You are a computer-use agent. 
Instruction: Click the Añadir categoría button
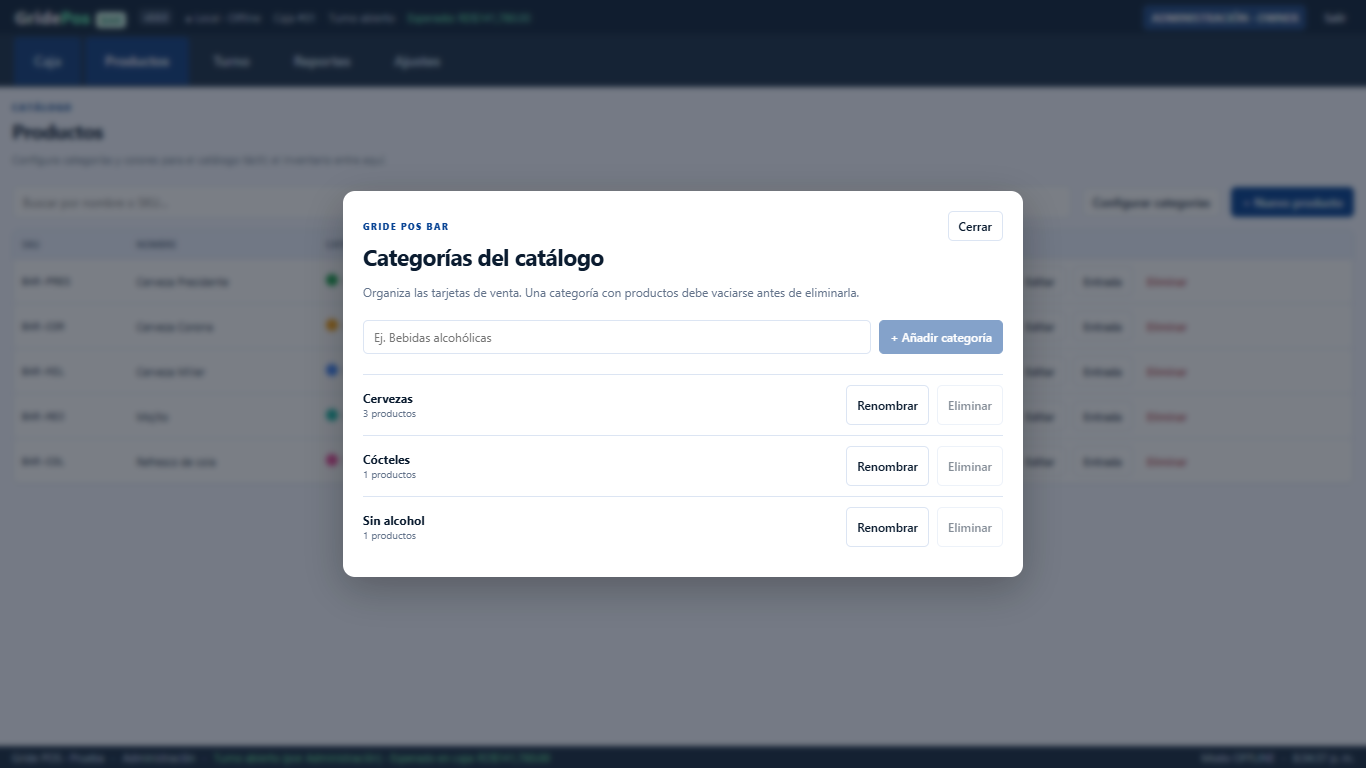941,337
